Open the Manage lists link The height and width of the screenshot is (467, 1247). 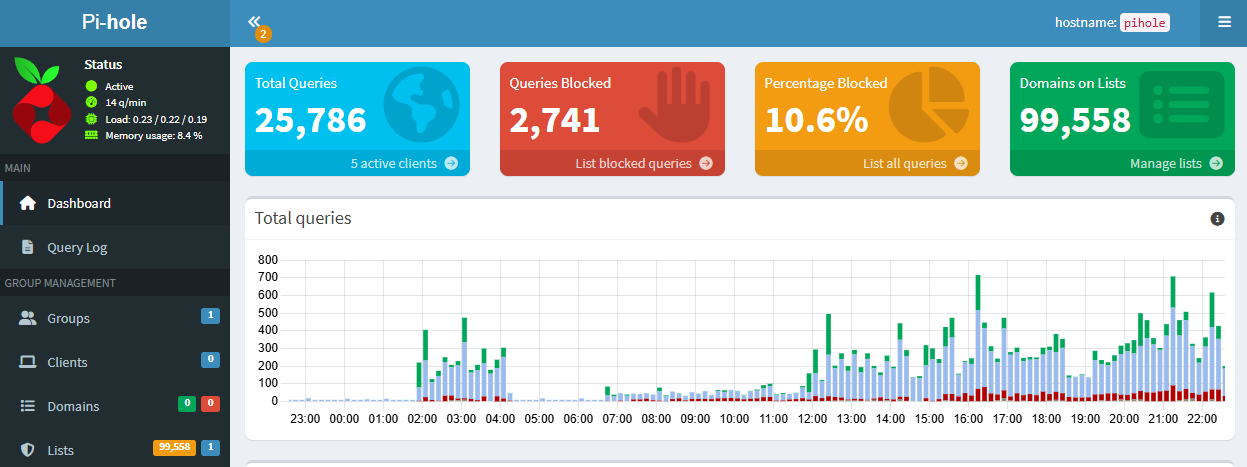tap(1122, 163)
